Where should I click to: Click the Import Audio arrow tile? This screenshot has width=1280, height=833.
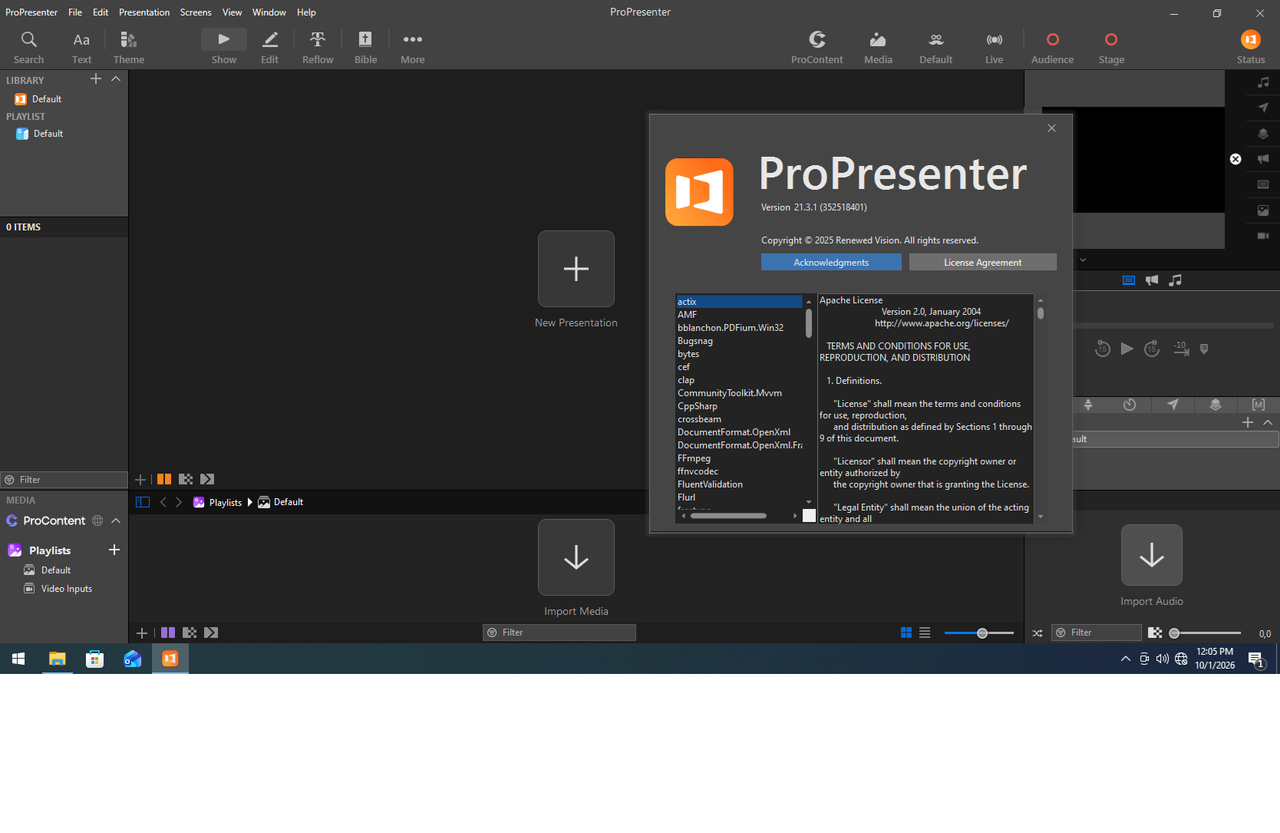tap(1152, 555)
